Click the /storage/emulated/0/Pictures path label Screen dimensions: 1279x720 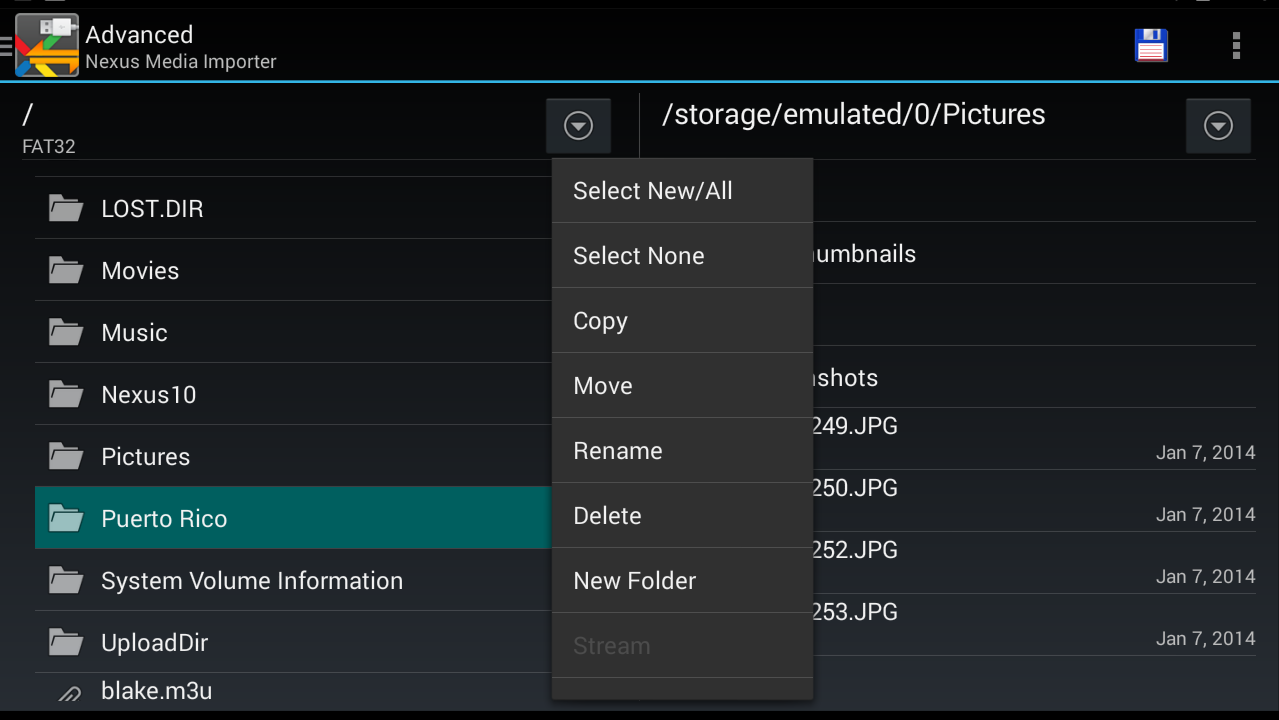click(x=852, y=113)
